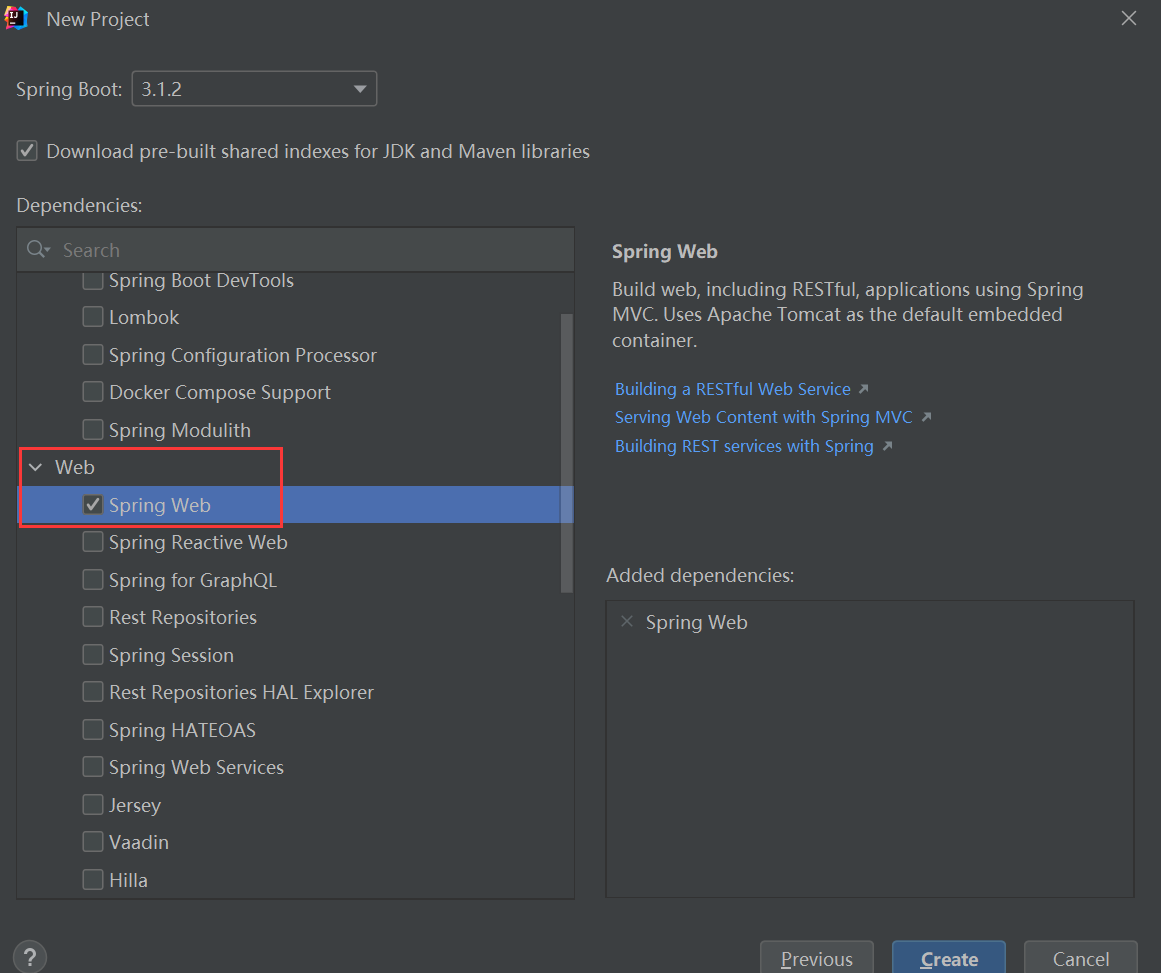The image size is (1161, 973).
Task: Check Spring Boot DevTools
Action: point(93,280)
